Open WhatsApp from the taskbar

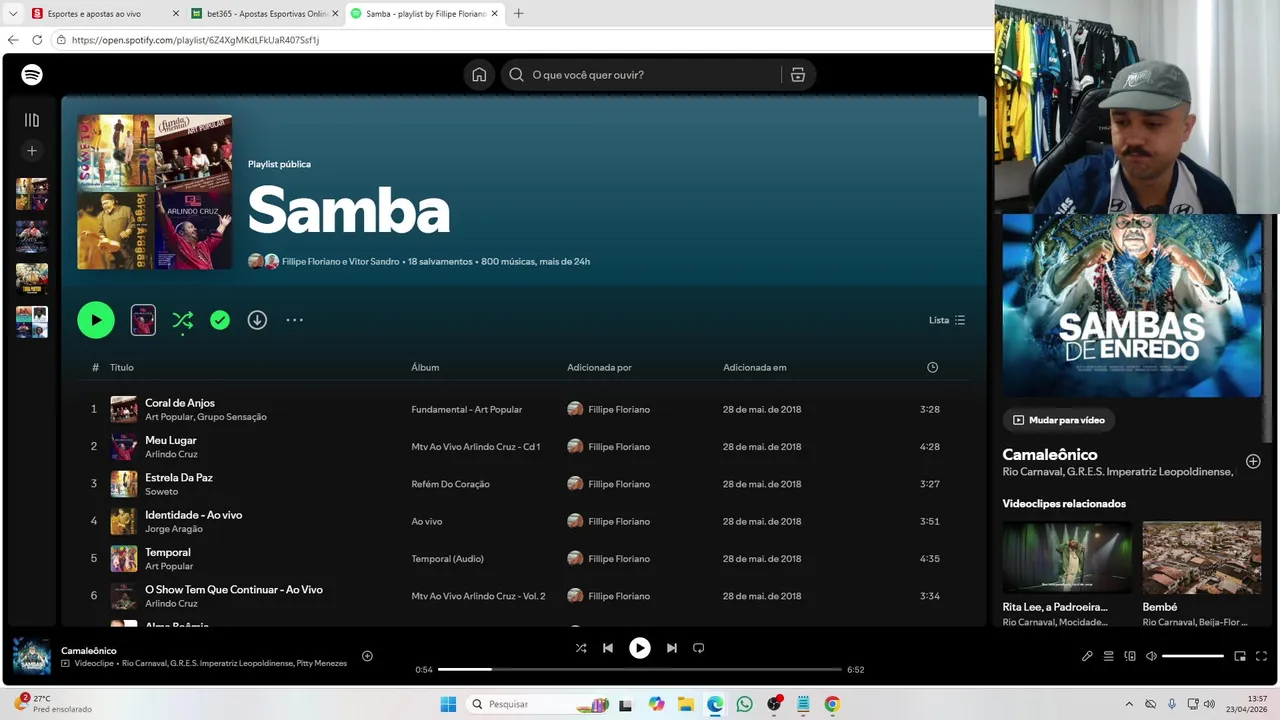tap(744, 704)
